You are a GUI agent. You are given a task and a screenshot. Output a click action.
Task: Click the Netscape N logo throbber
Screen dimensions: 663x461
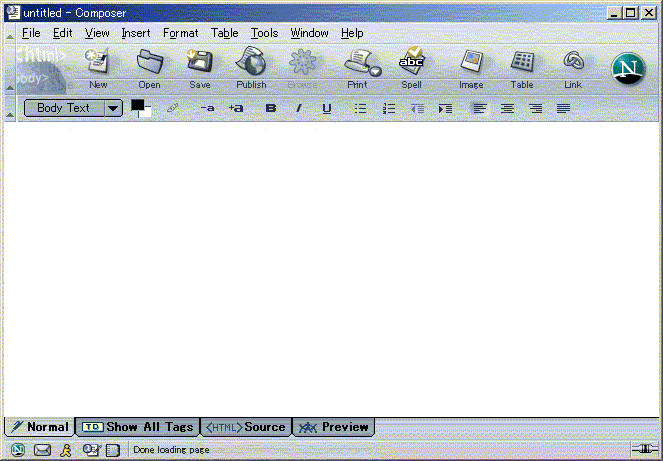628,69
